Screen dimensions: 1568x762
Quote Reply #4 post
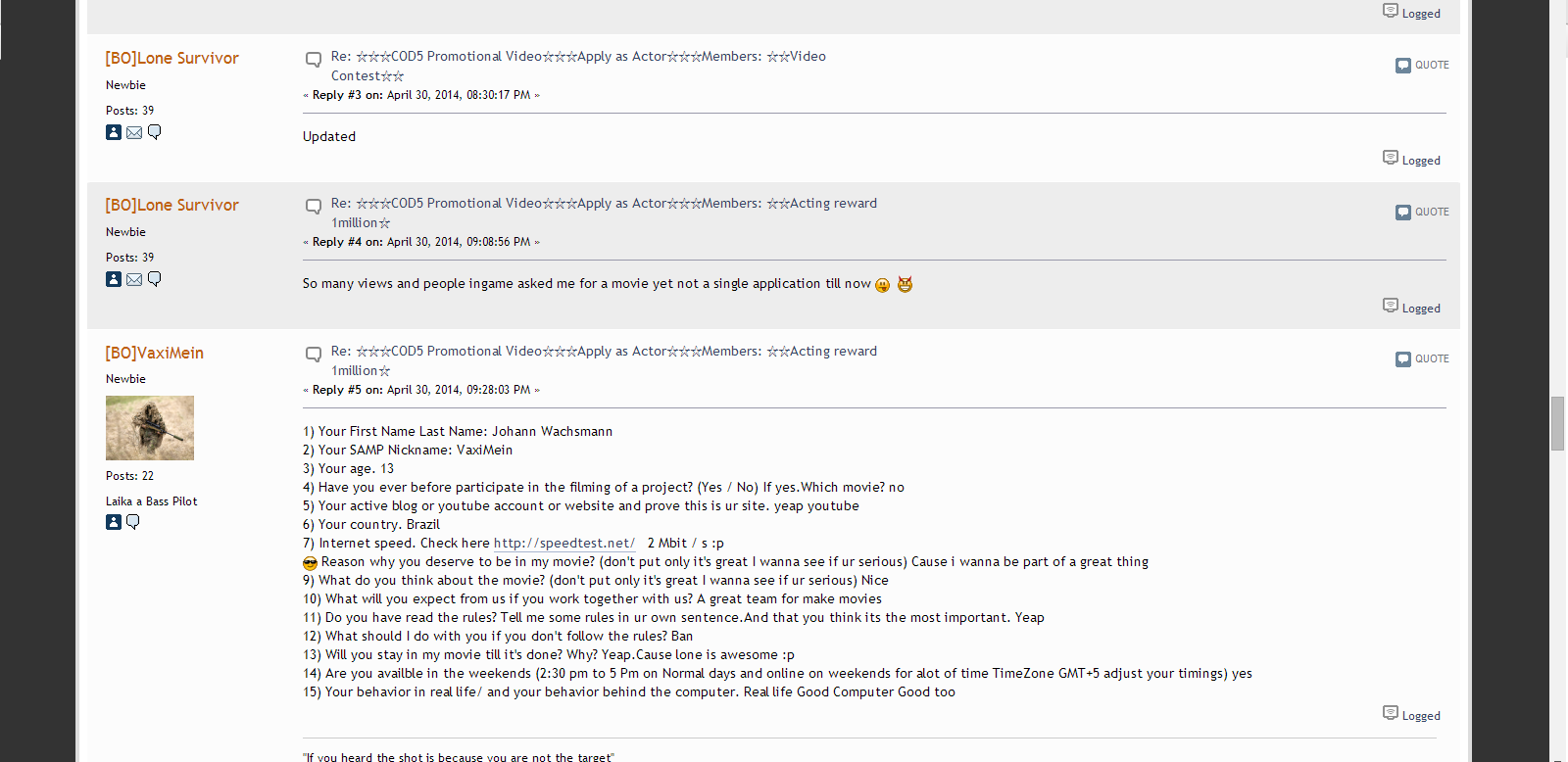pyautogui.click(x=1422, y=213)
